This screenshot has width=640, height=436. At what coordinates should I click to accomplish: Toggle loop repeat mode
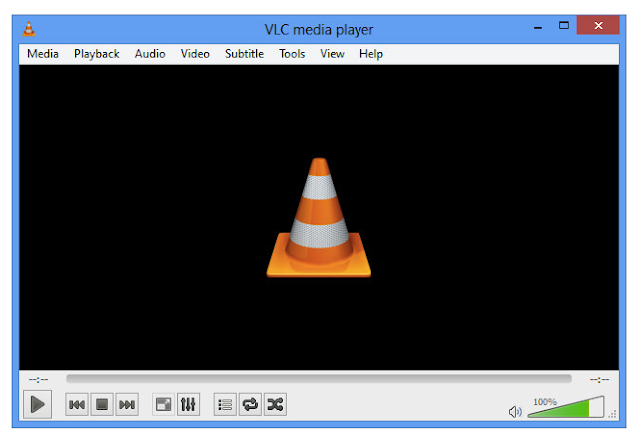pos(250,405)
